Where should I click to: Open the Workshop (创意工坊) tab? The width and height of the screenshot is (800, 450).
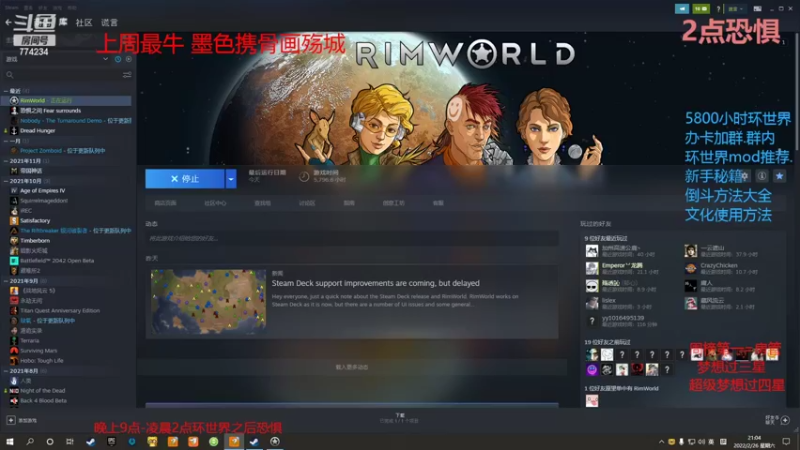click(x=393, y=203)
